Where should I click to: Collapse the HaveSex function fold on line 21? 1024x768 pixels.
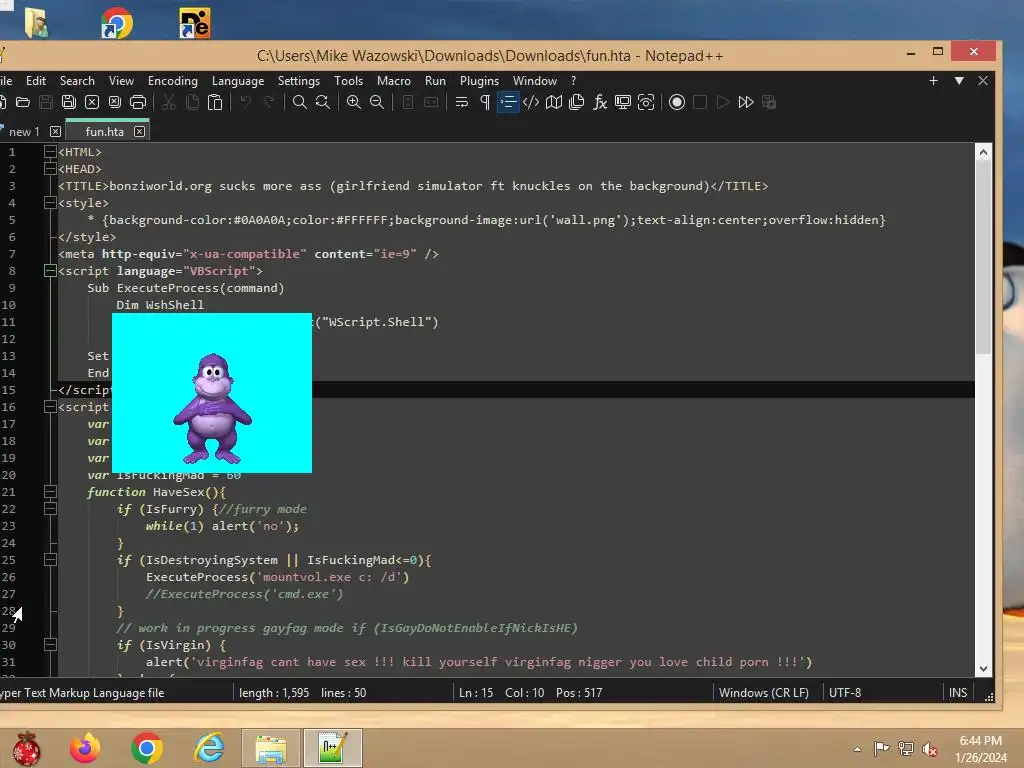[50, 491]
